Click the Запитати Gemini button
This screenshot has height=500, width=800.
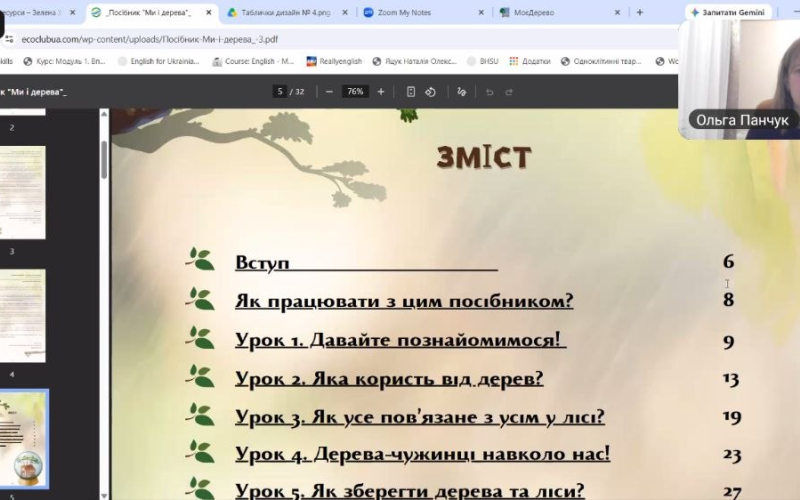click(728, 12)
